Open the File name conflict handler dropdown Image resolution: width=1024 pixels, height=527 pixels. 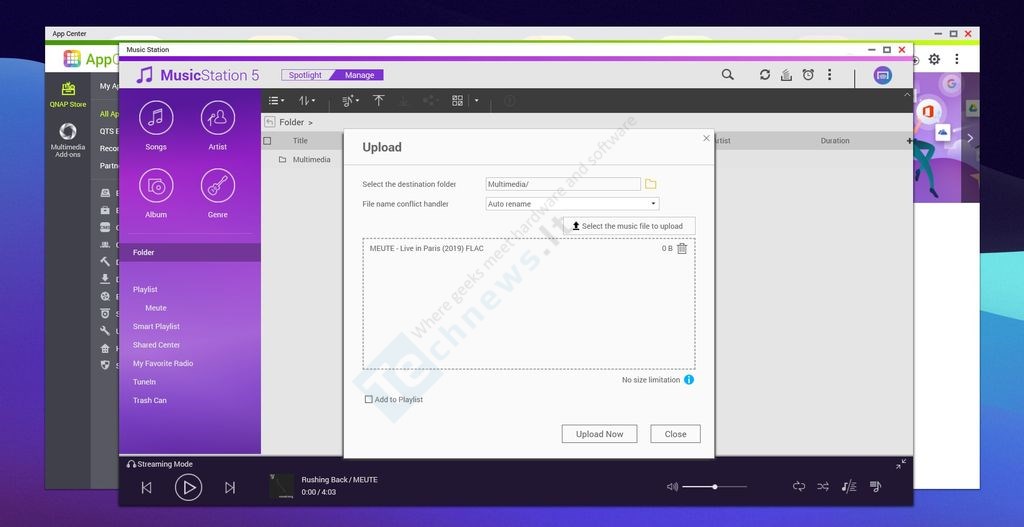572,204
